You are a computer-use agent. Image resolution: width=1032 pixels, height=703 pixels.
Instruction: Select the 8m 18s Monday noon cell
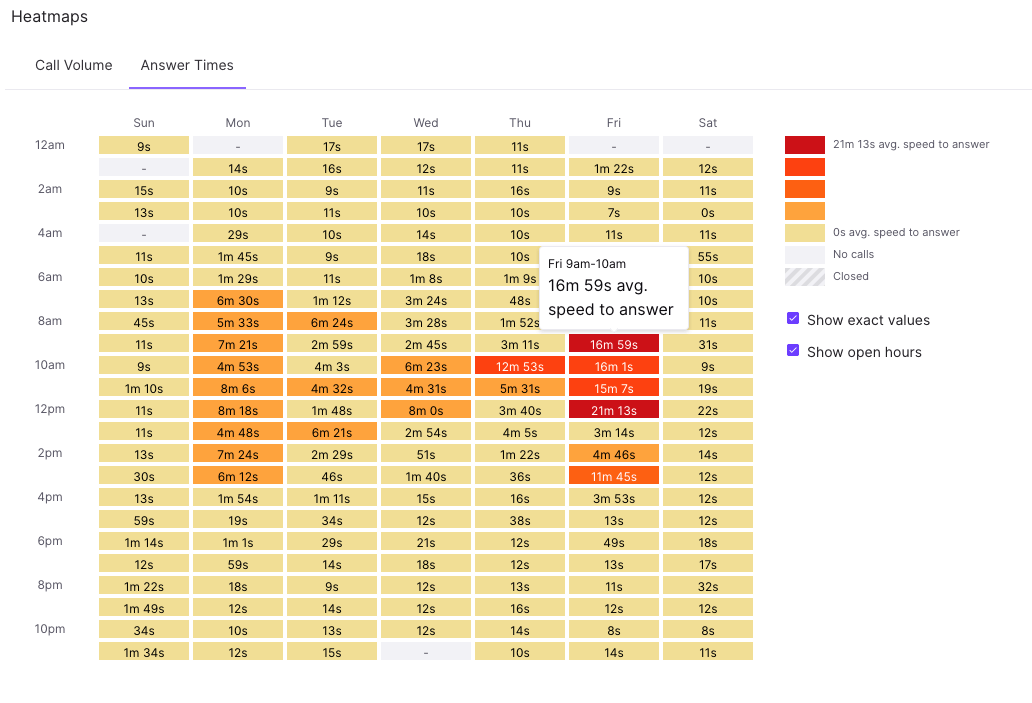[238, 409]
